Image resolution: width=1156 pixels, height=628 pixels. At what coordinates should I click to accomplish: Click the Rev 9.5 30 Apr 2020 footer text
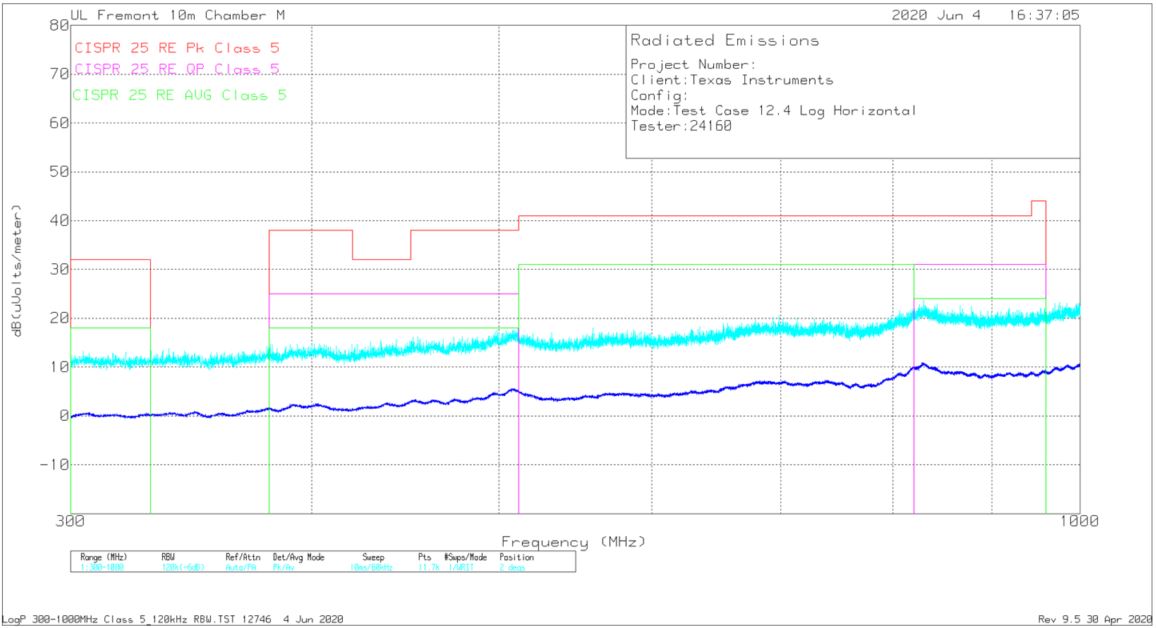point(1095,620)
